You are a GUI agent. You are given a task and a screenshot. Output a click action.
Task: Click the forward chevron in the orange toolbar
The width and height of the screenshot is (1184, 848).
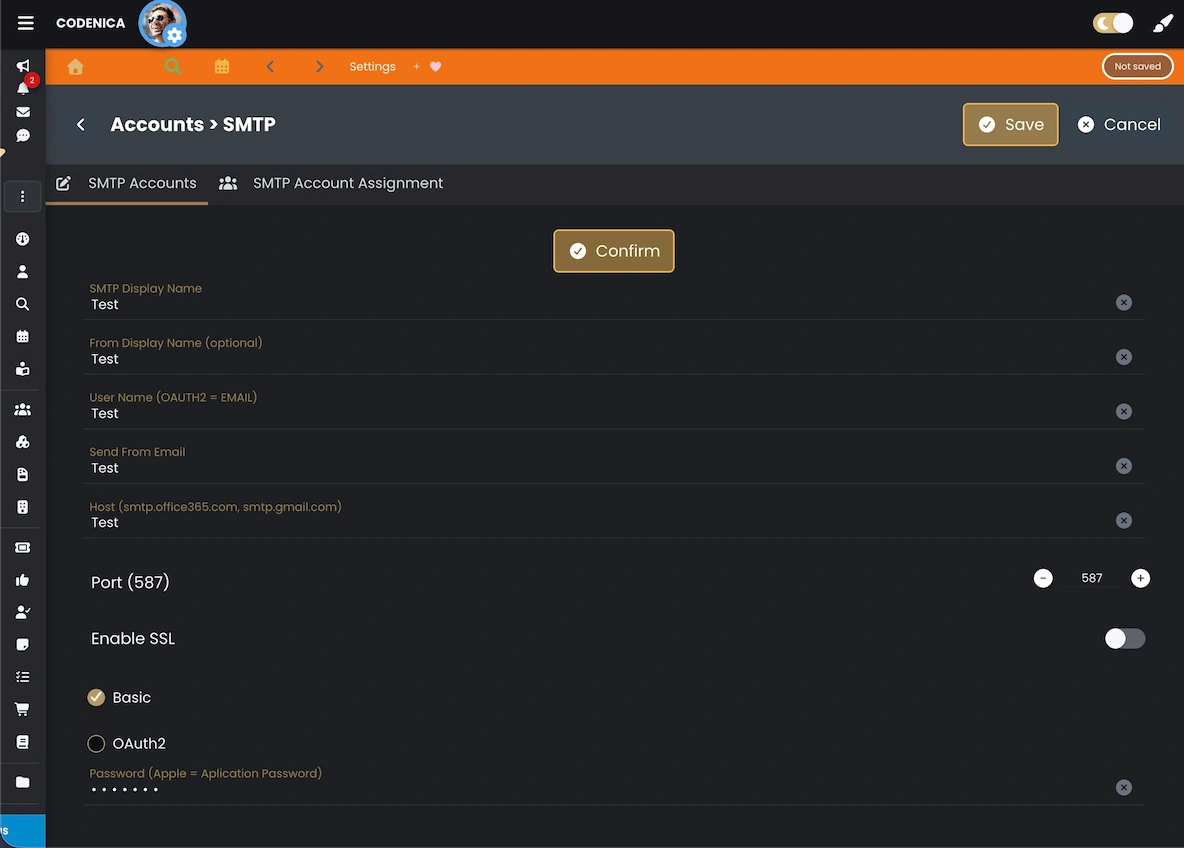click(x=319, y=66)
